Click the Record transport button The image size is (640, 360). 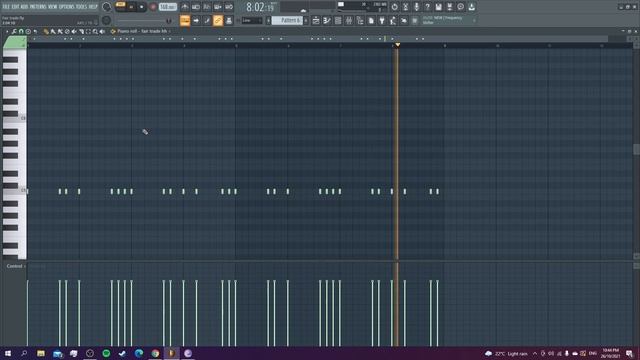(153, 7)
